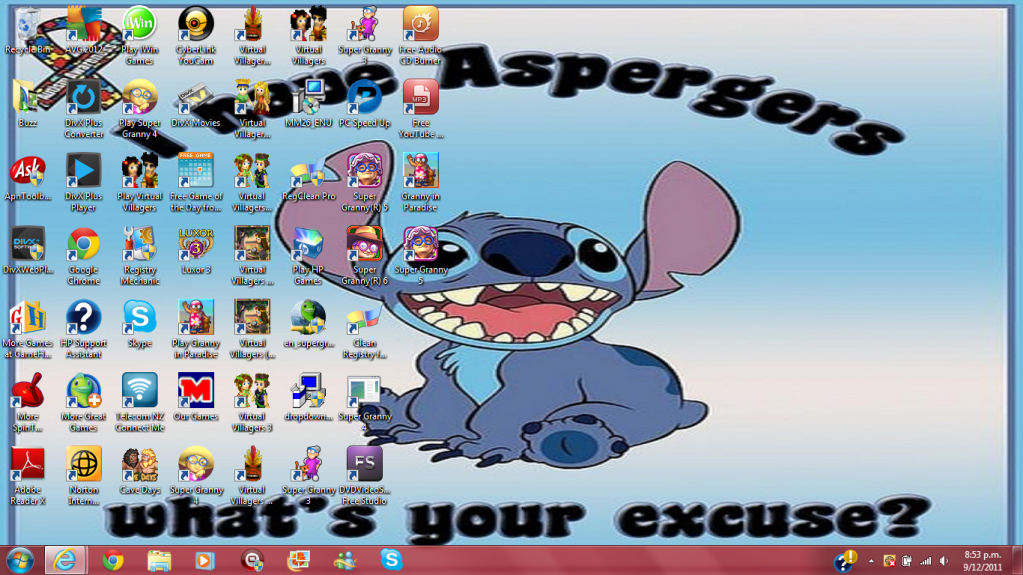The height and width of the screenshot is (575, 1023).
Task: Select the DivXWebPl... desktop icon
Action: [27, 251]
